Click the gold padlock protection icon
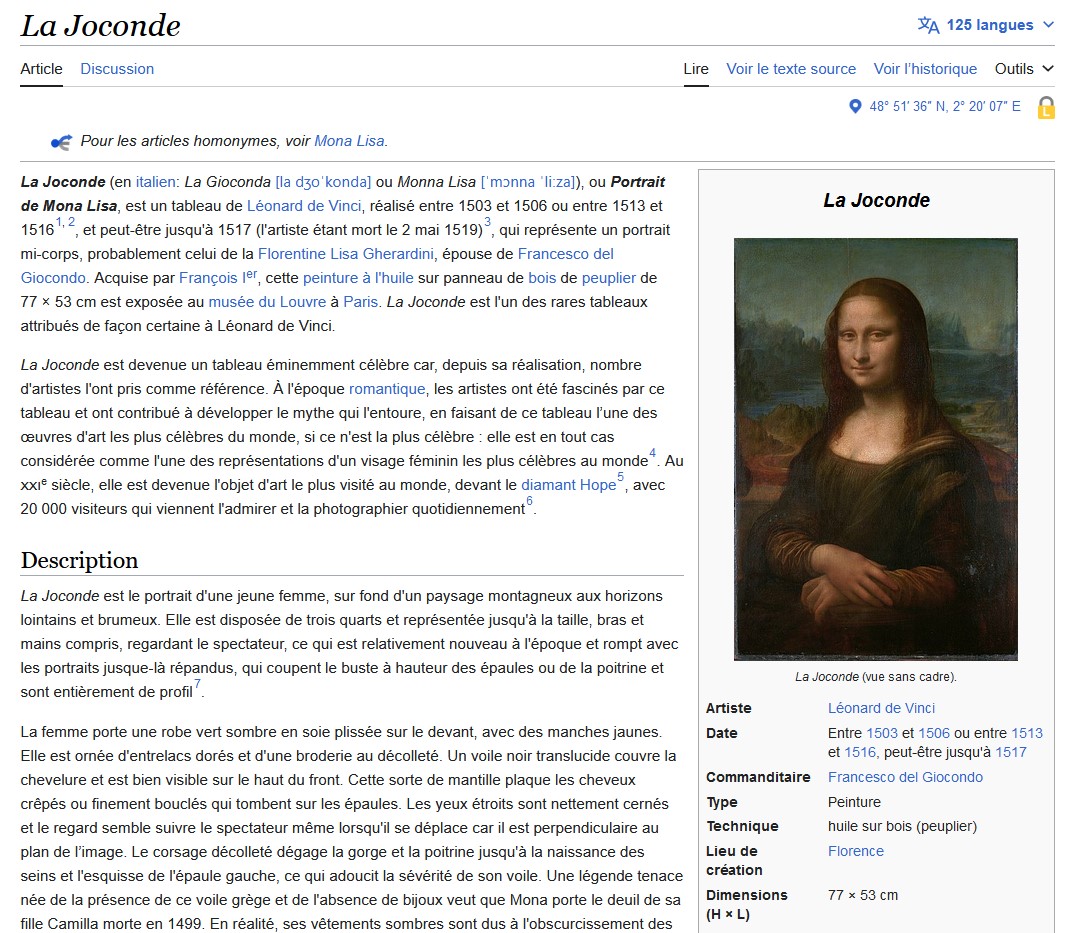 tap(1046, 108)
